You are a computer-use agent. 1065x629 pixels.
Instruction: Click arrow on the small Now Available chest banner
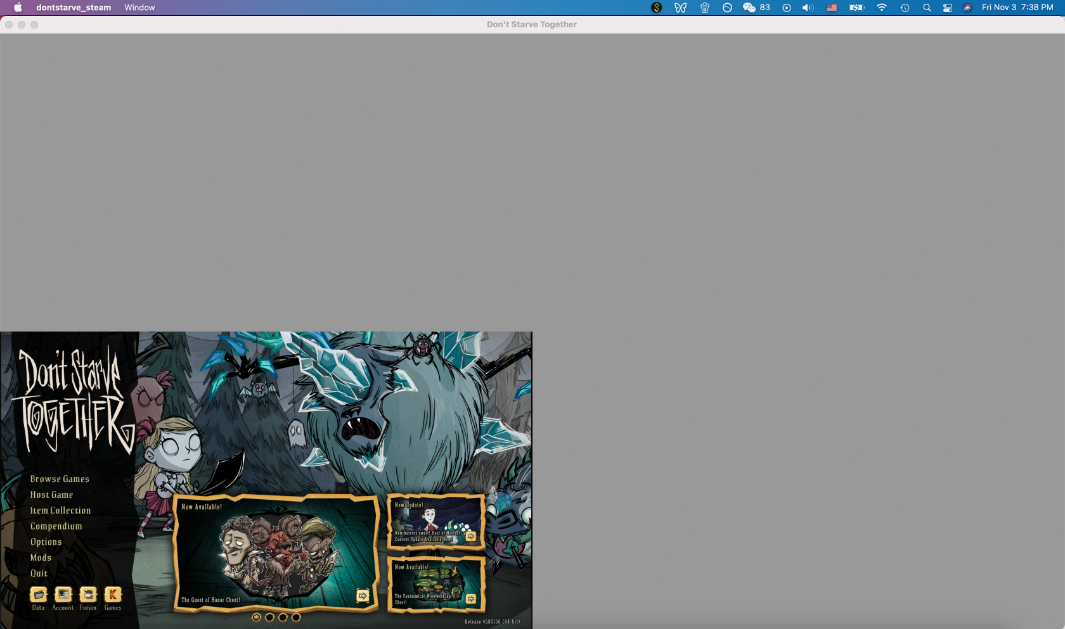coord(471,598)
